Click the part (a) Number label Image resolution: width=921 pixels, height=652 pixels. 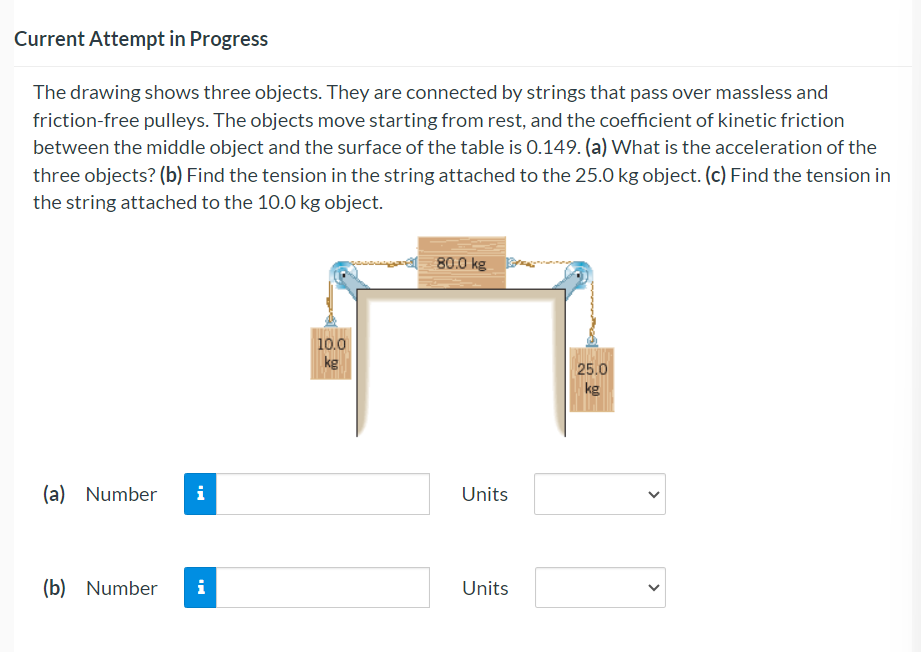122,495
